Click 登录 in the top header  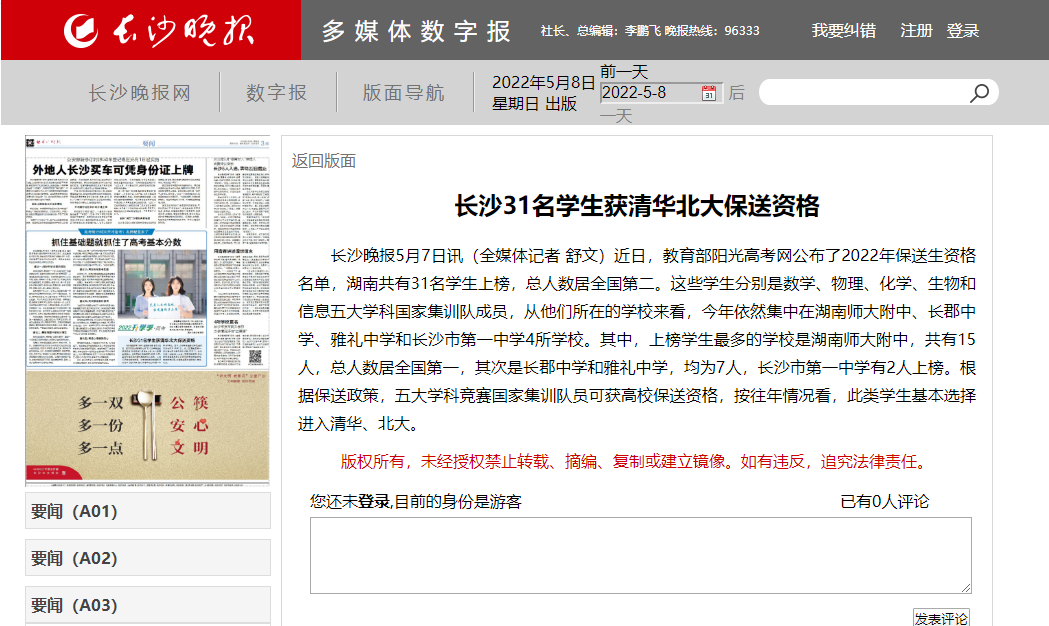pyautogui.click(x=963, y=31)
